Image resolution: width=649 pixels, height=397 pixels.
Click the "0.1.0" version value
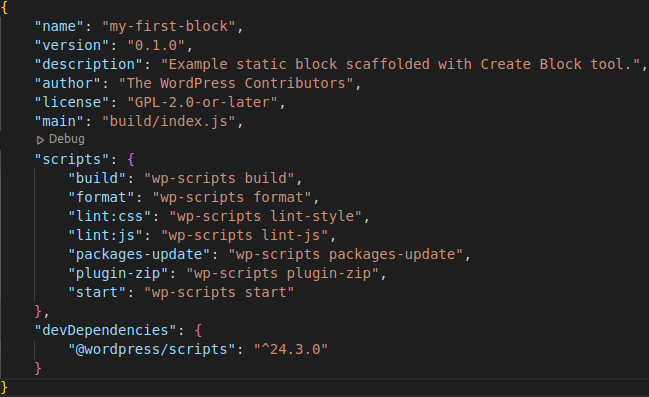pyautogui.click(x=156, y=46)
